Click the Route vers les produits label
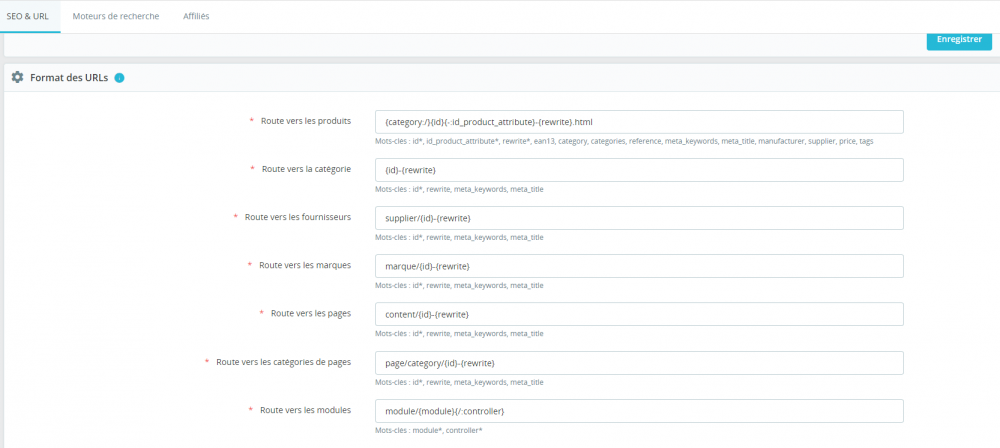The image size is (1000, 448). click(x=305, y=121)
